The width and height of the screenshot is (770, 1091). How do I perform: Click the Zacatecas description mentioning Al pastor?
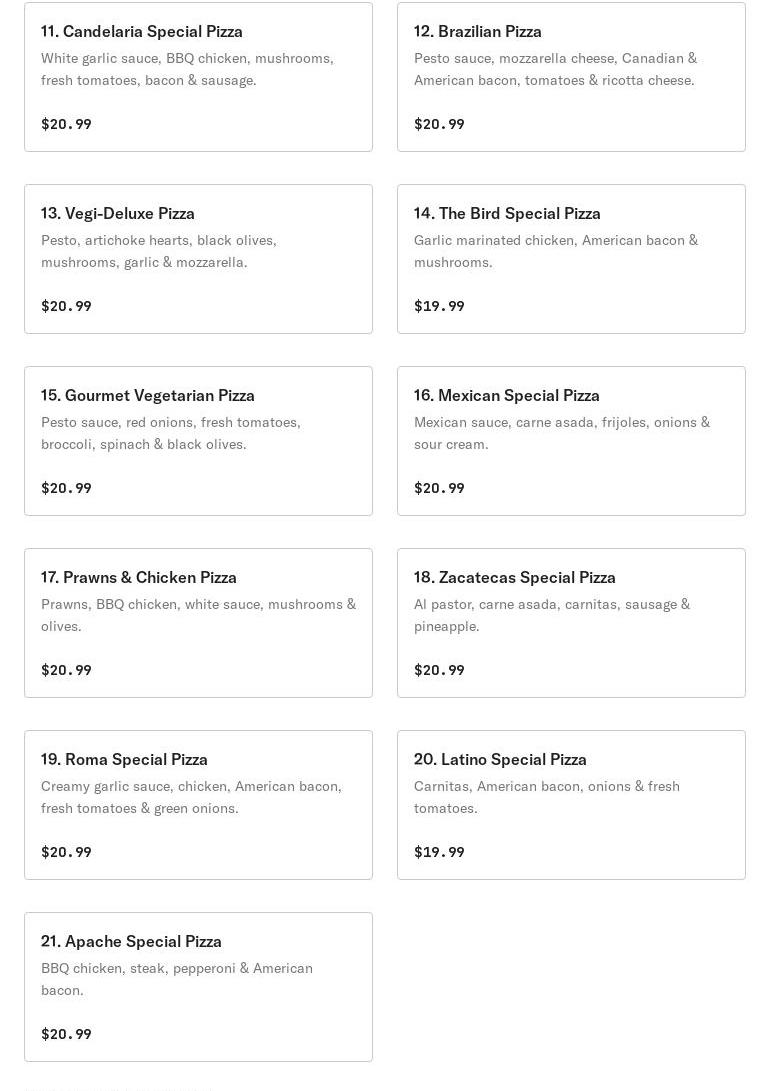(x=552, y=615)
